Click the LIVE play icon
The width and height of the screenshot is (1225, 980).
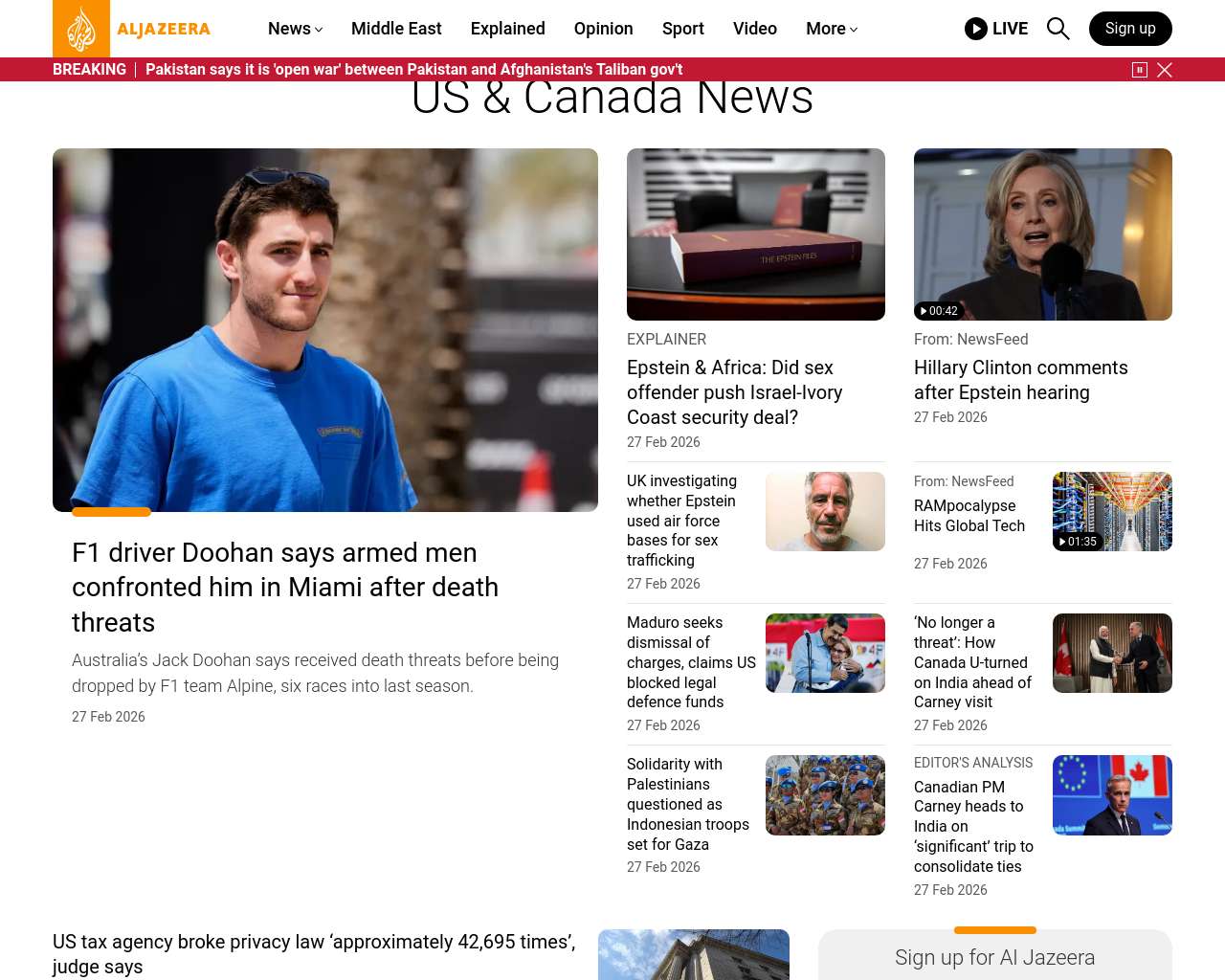(x=975, y=29)
